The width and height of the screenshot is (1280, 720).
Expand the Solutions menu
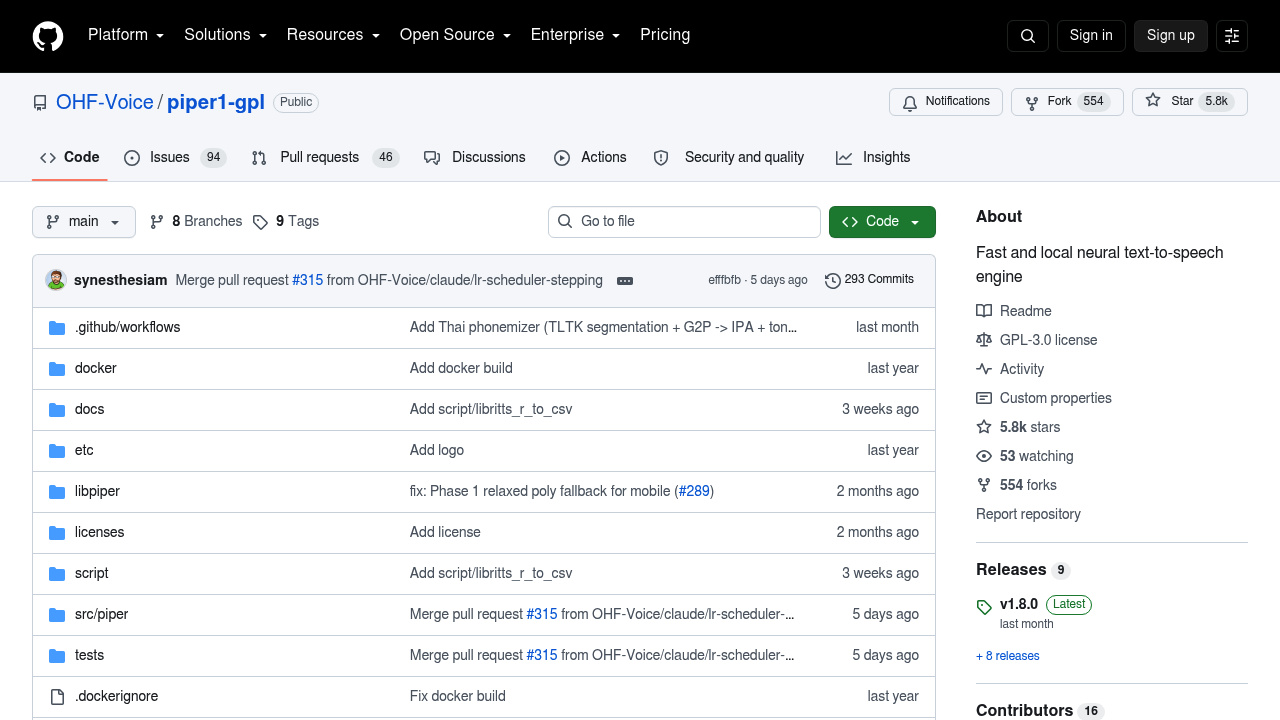(x=225, y=35)
